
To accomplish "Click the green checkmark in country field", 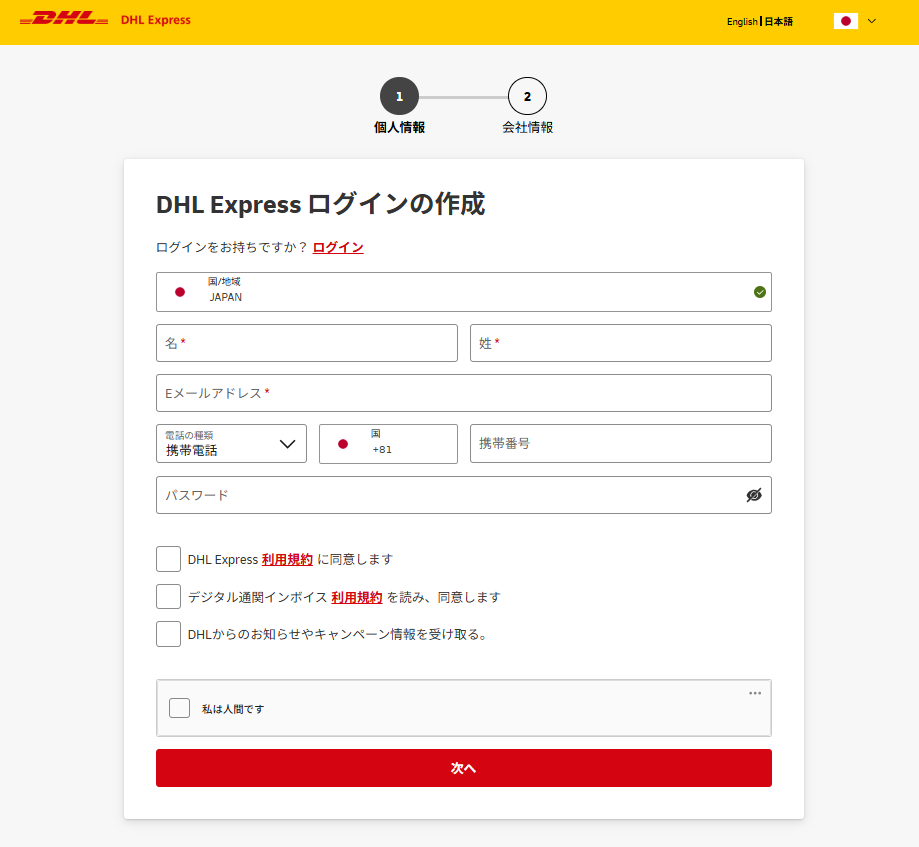I will pos(760,292).
